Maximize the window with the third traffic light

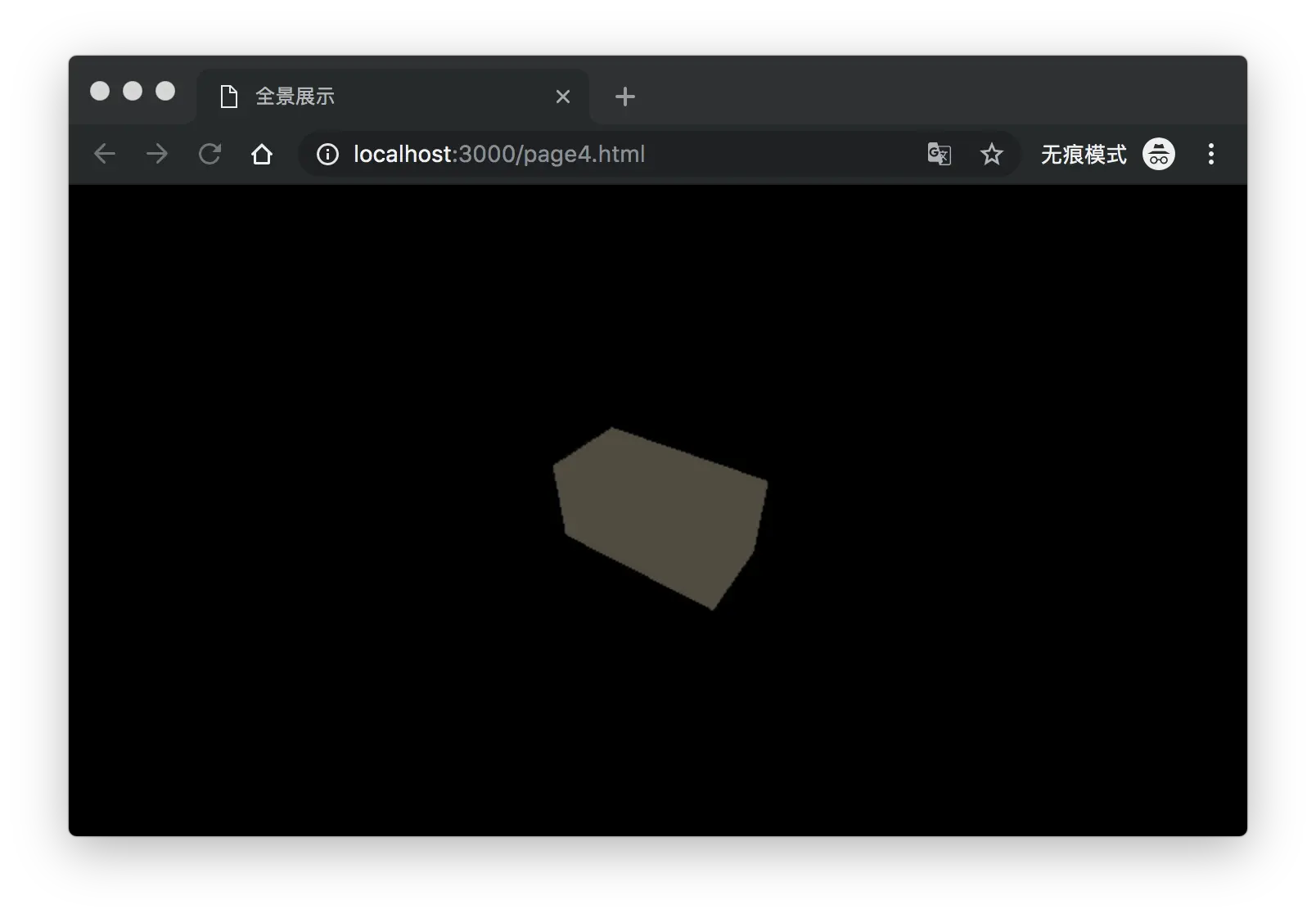tap(165, 91)
